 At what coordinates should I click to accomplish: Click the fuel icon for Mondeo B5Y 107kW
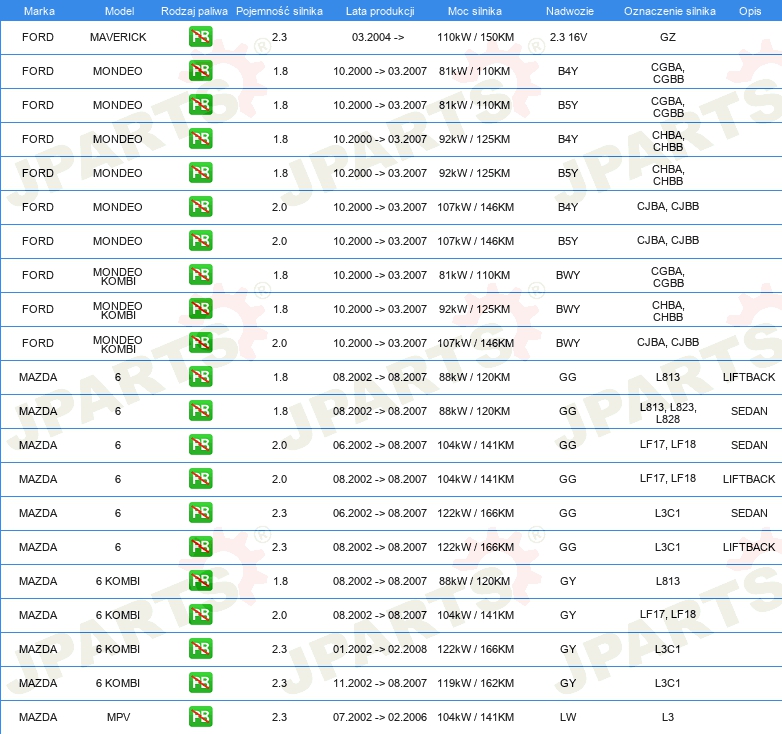coord(200,240)
